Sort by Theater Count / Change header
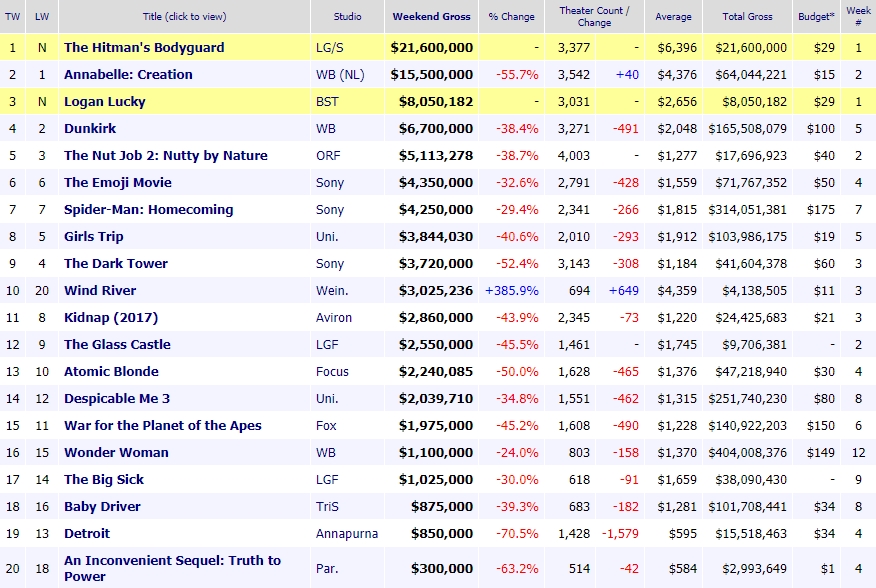 tap(594, 16)
